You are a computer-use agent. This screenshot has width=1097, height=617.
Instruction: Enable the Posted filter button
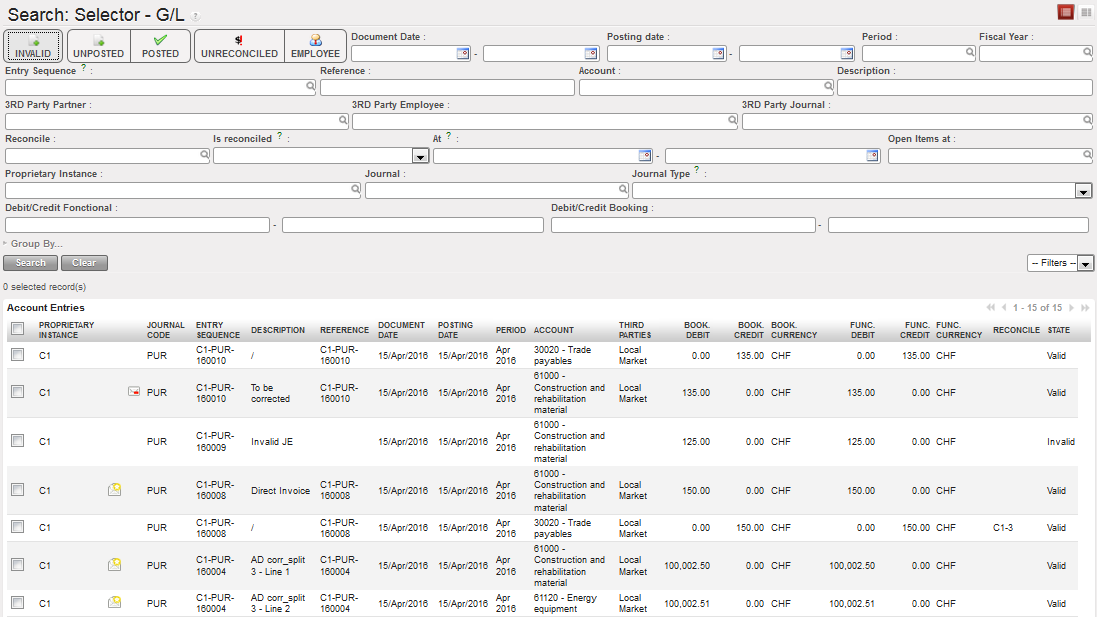click(x=160, y=46)
